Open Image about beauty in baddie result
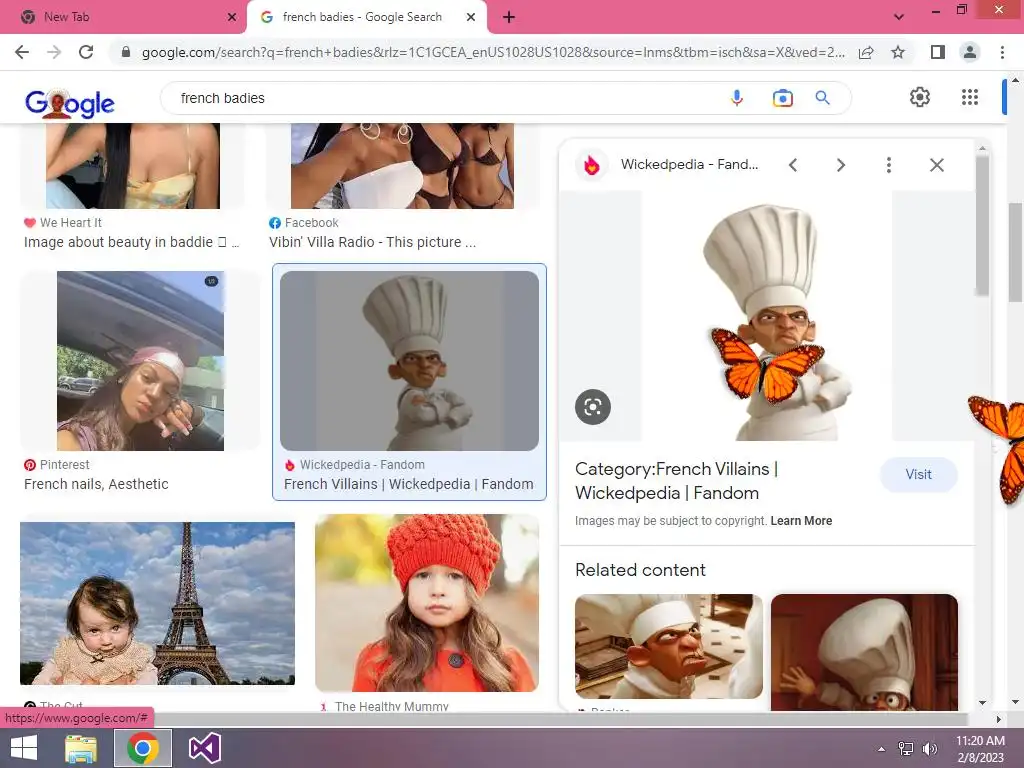The height and width of the screenshot is (768, 1024). tap(131, 242)
